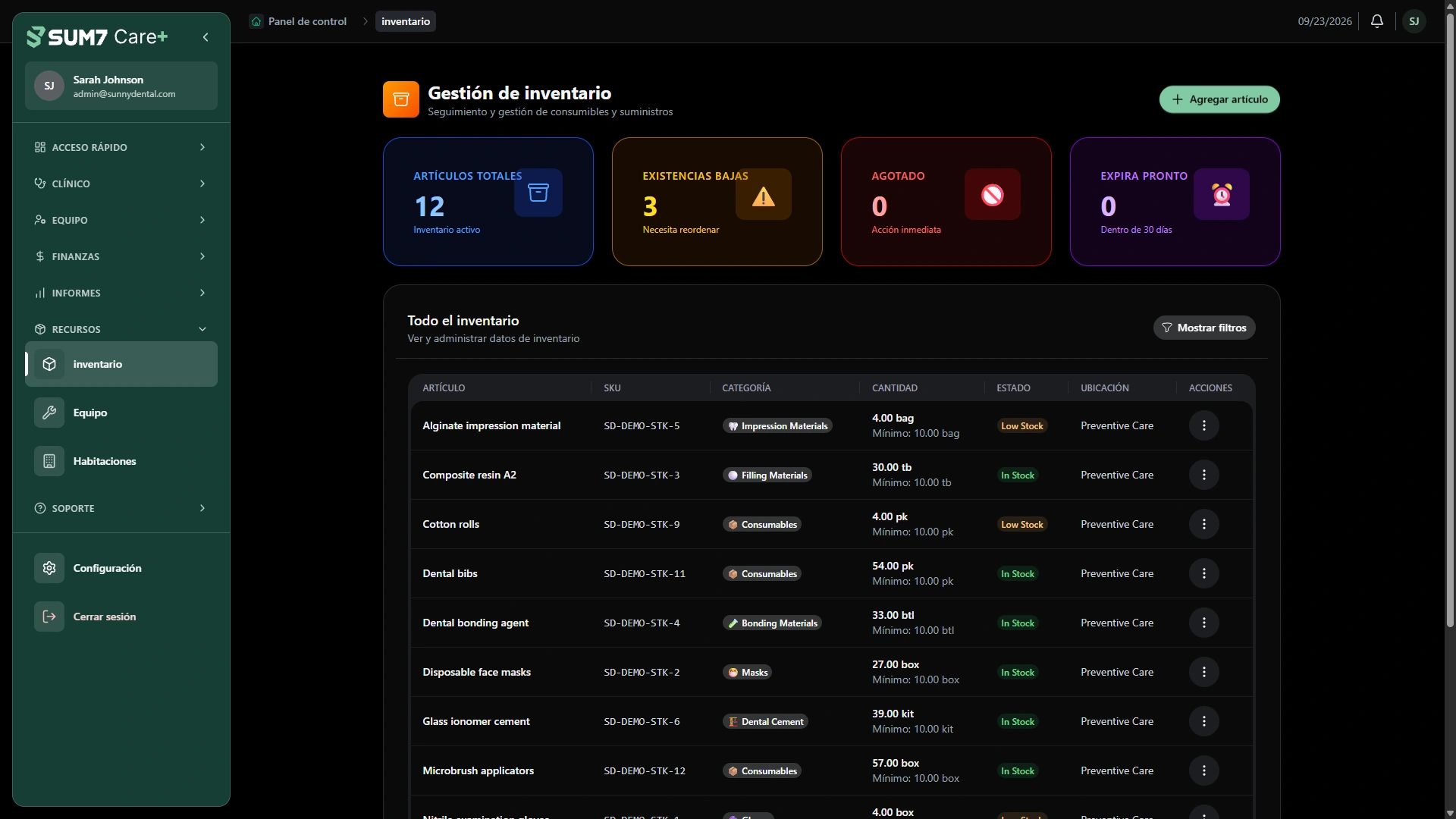This screenshot has width=1456, height=819.
Task: Open the CLÍNICO menu section
Action: click(x=121, y=184)
